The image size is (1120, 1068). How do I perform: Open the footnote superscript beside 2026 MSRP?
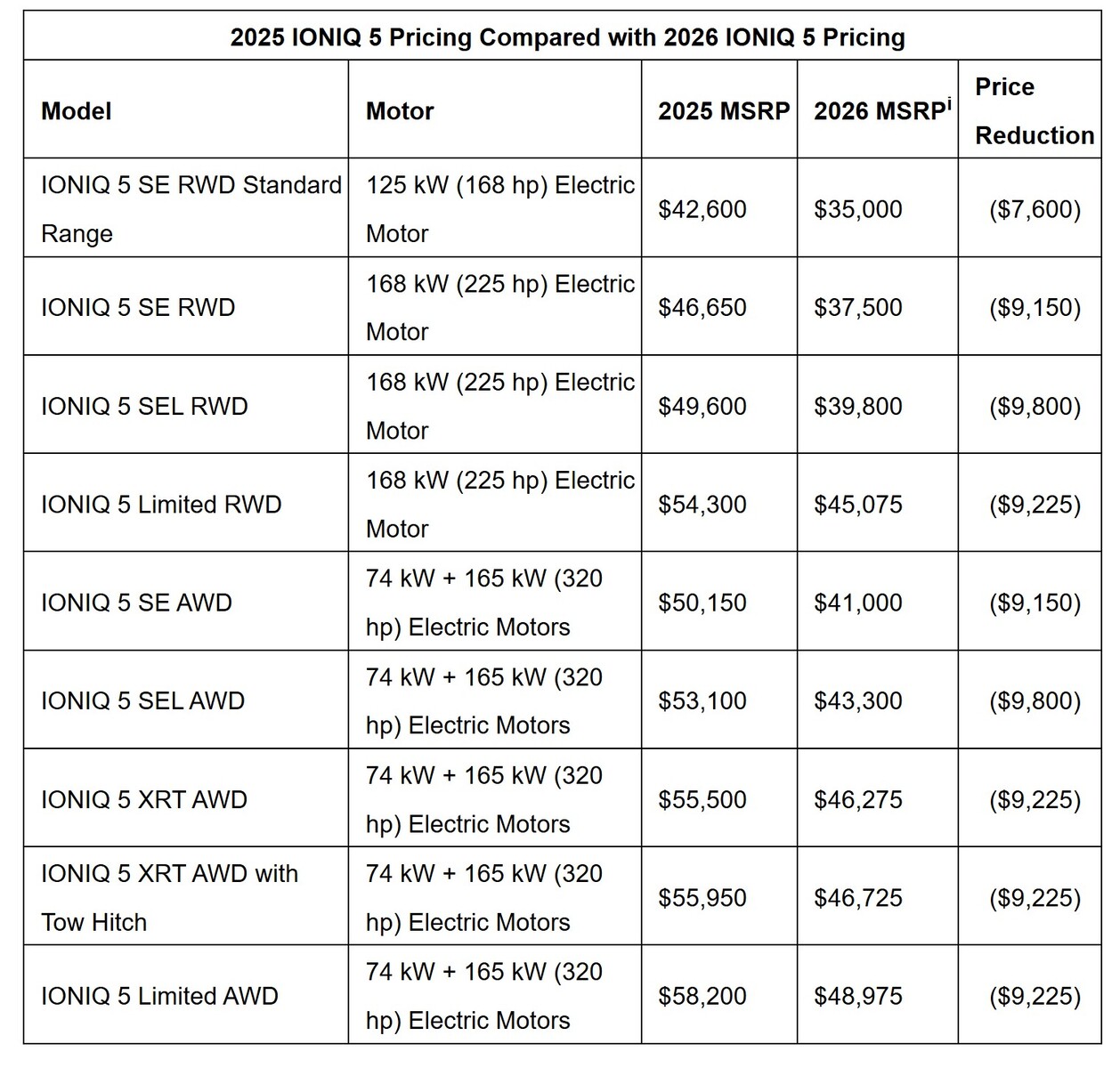(x=948, y=102)
